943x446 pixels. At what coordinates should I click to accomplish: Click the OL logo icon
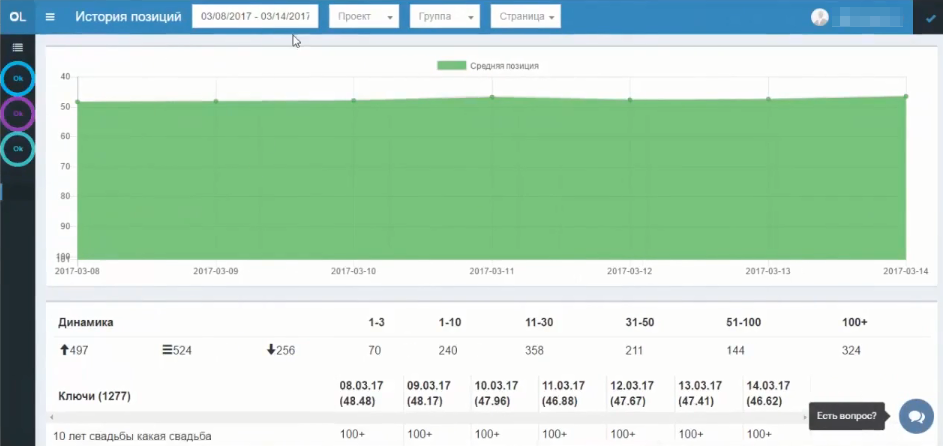point(17,17)
